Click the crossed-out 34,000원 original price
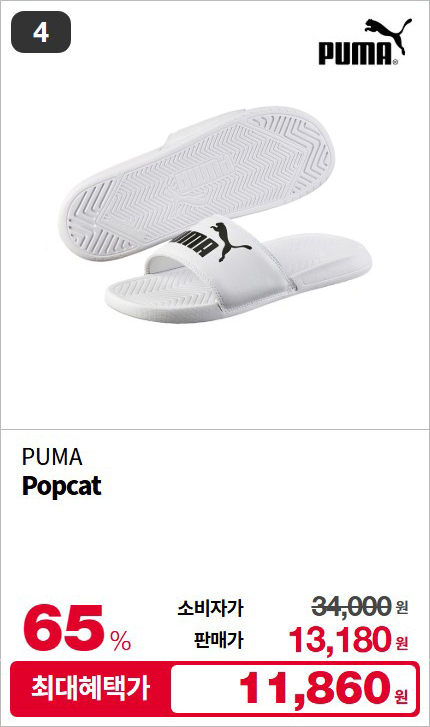Viewport: 430px width, 727px height. 360,606
